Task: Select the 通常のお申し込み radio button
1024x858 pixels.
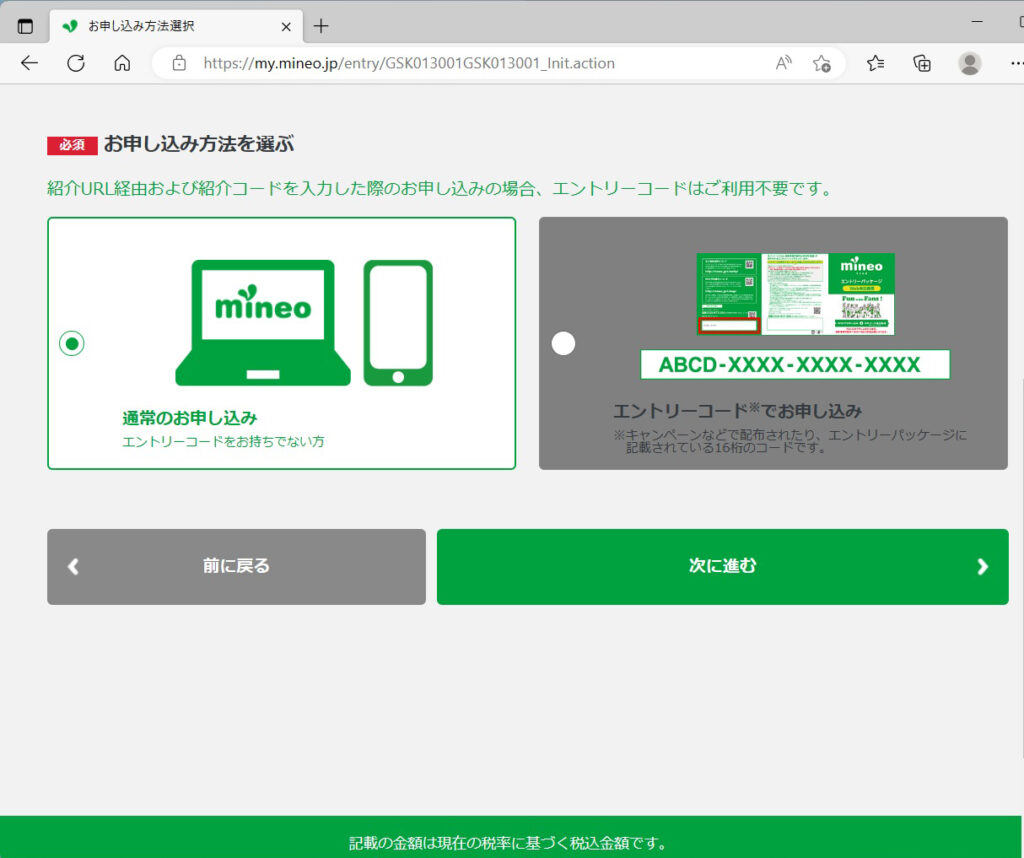Action: coord(72,343)
